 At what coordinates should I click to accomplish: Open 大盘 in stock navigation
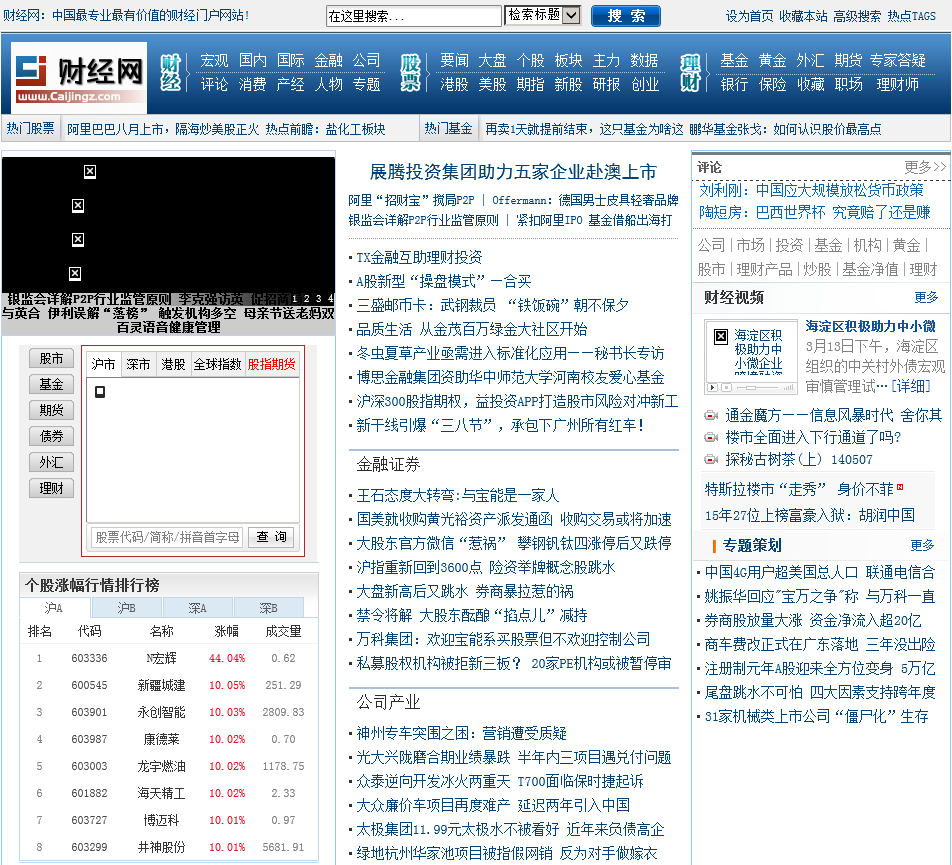coord(492,61)
